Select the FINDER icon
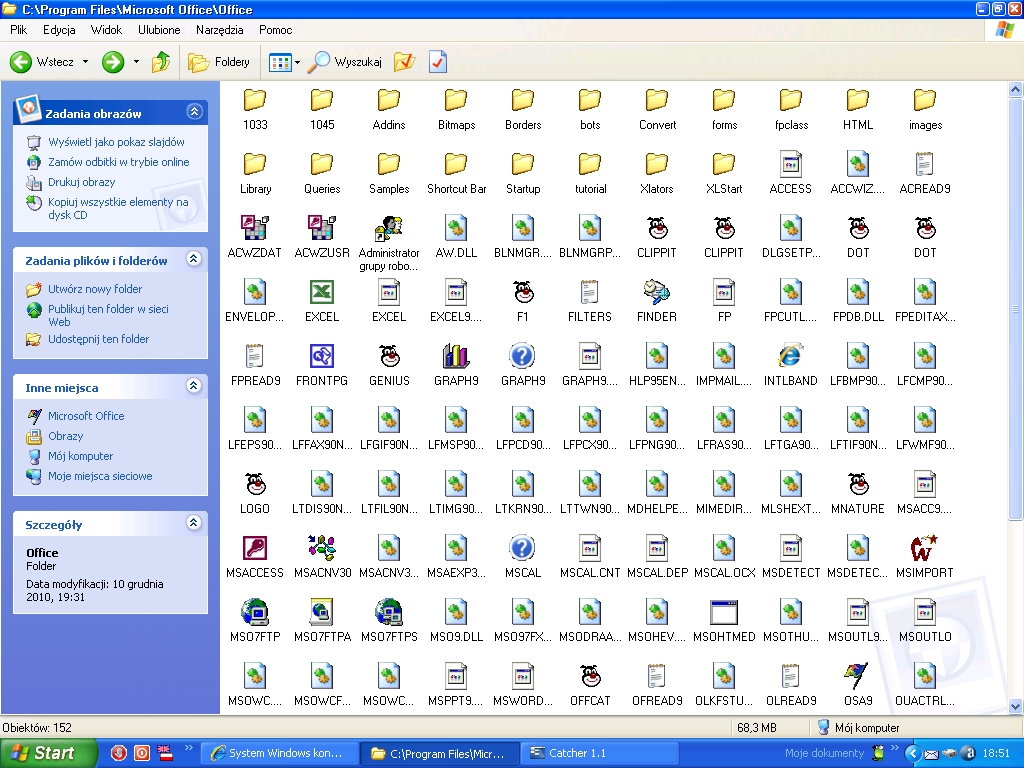This screenshot has height=768, width=1024. coord(656,293)
